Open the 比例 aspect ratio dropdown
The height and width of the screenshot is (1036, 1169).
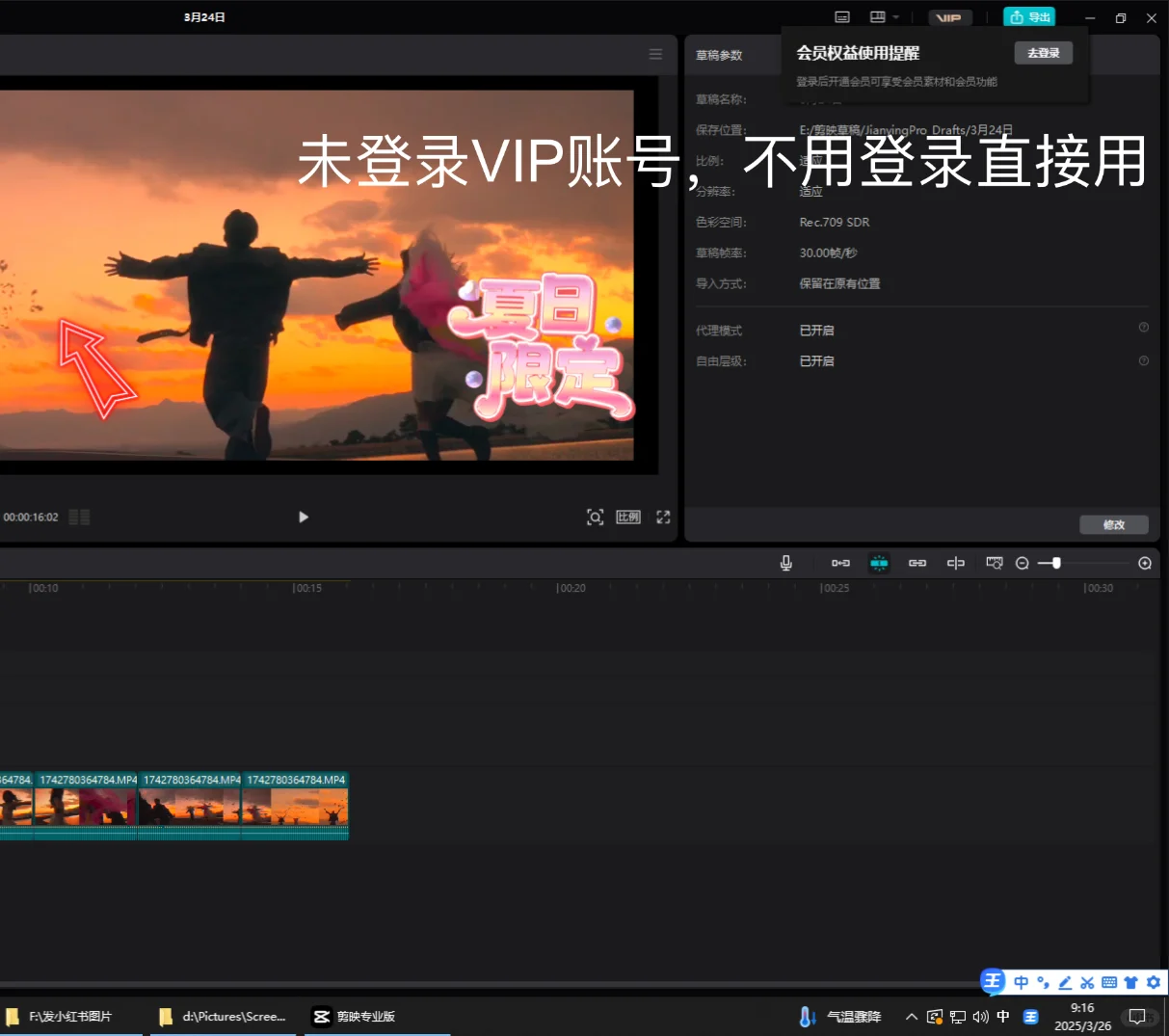click(x=810, y=160)
